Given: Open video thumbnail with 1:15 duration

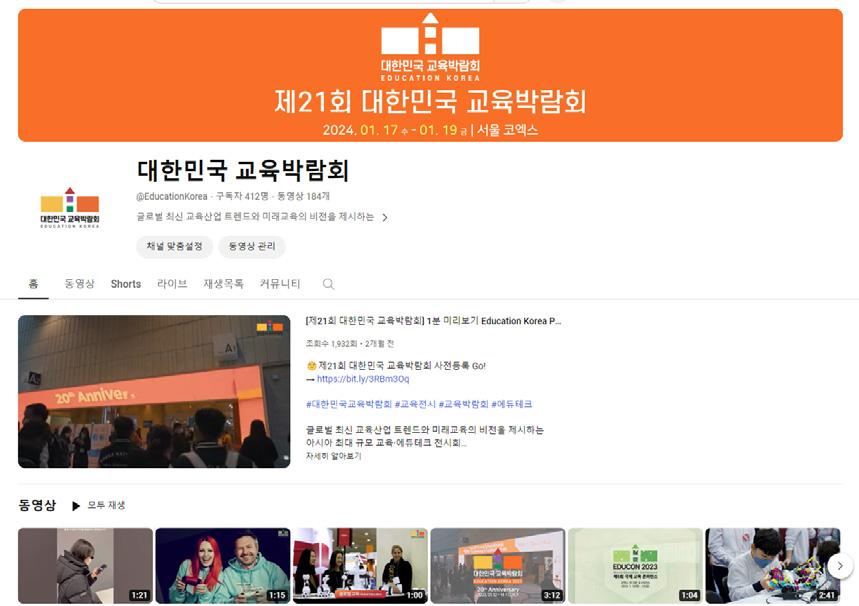Looking at the screenshot, I should (x=223, y=566).
